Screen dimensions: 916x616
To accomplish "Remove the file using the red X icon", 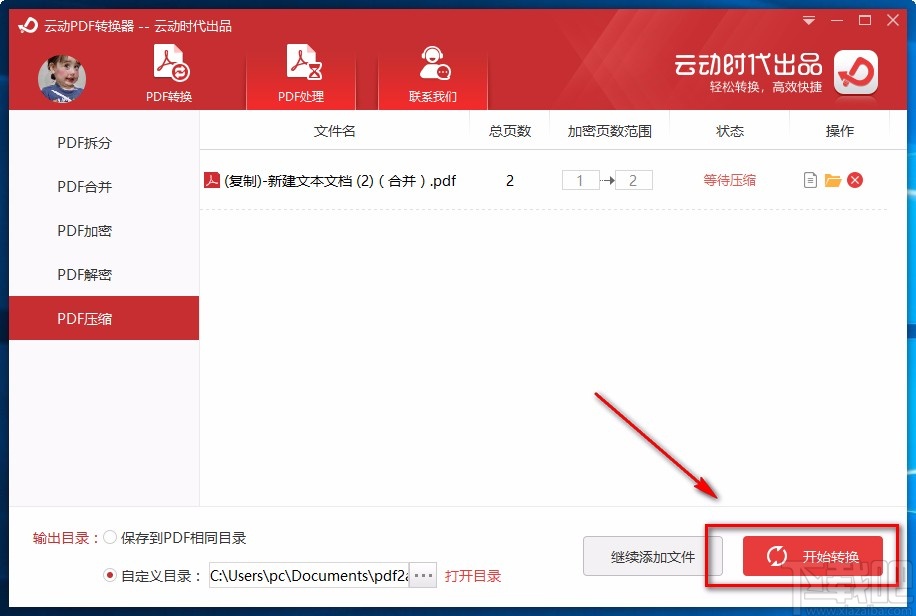I will point(857,180).
